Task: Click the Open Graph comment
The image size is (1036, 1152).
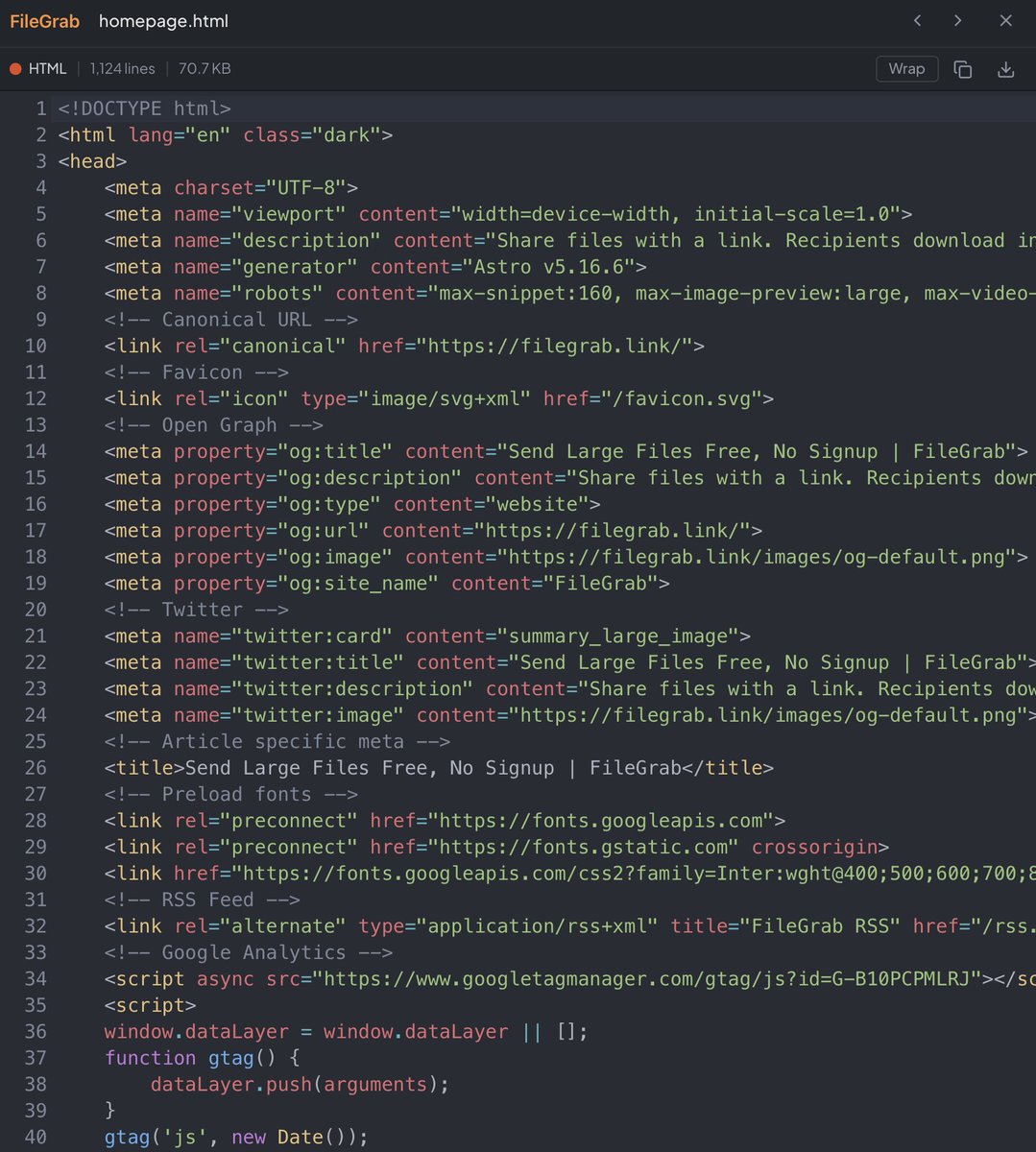Action: 213,425
